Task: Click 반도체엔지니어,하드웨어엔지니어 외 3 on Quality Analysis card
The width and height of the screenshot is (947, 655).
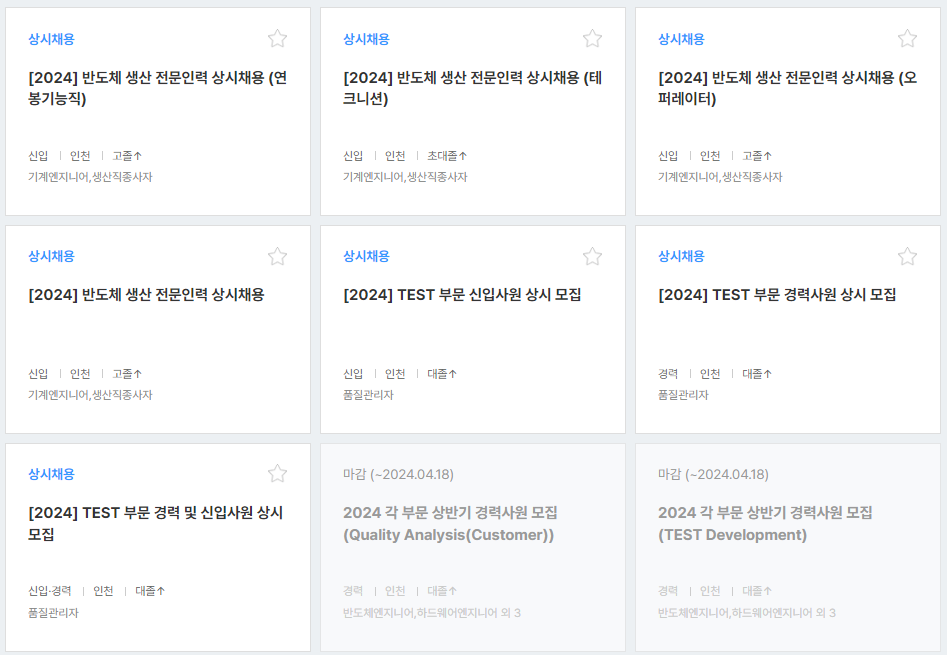Action: click(432, 613)
